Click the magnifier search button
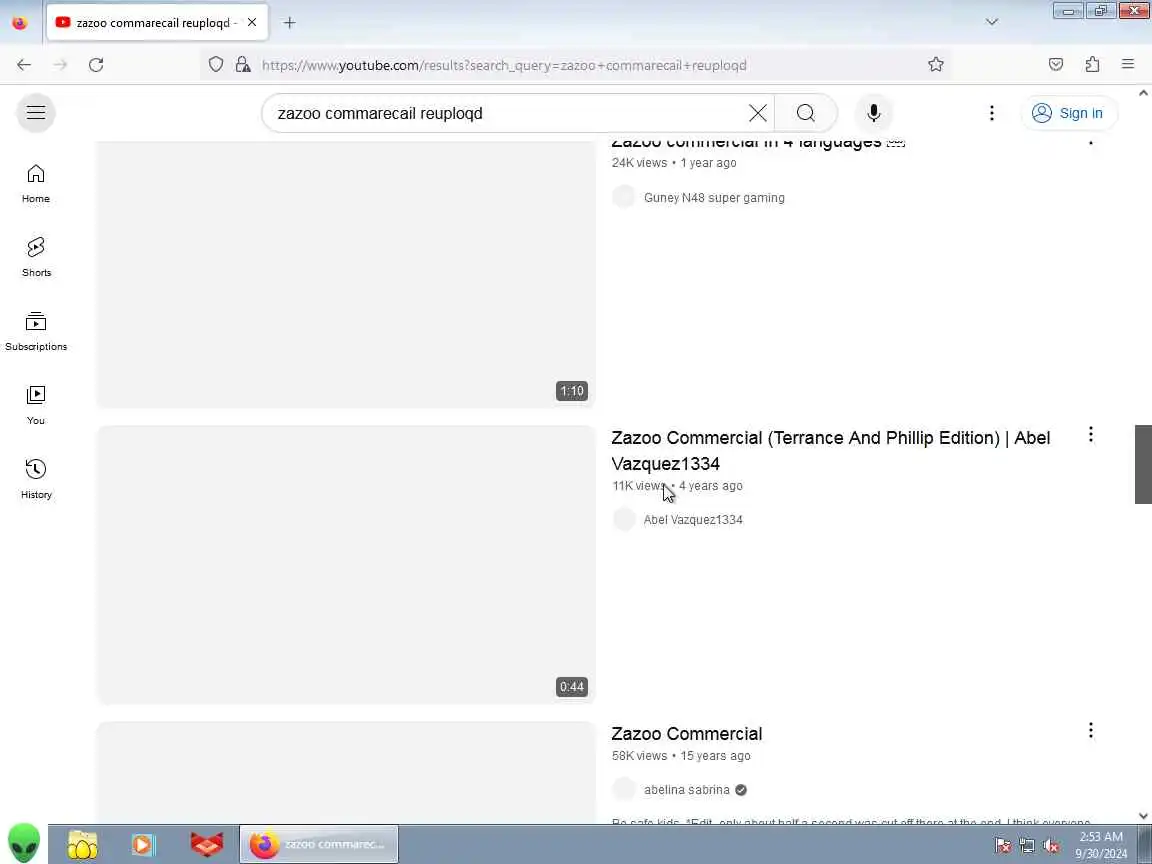1152x864 pixels. tap(805, 113)
